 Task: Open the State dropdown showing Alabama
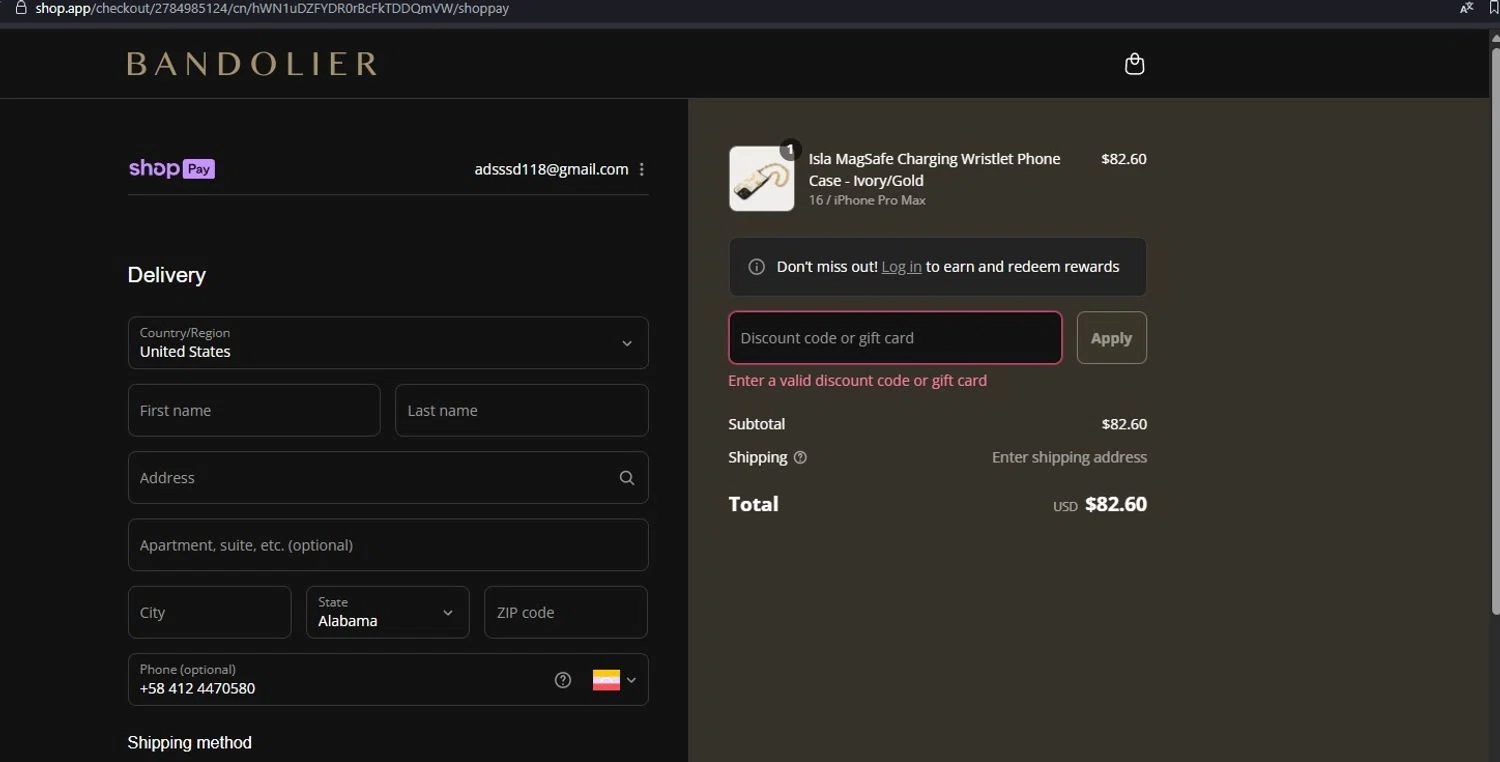388,612
